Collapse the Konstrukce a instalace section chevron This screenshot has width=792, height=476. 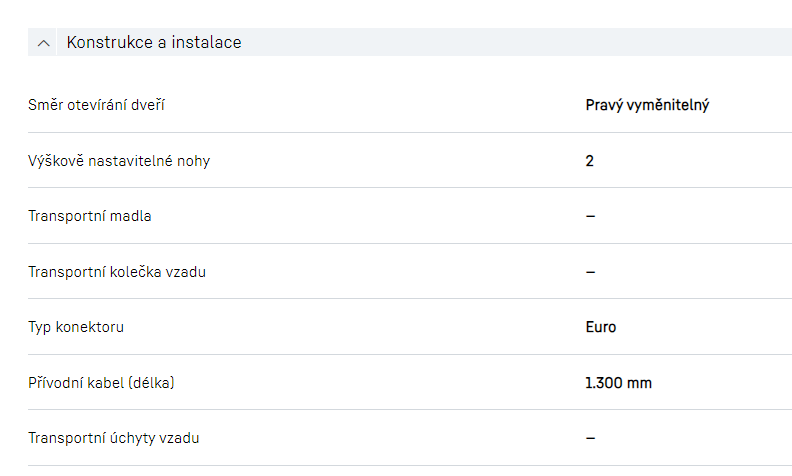pos(43,43)
